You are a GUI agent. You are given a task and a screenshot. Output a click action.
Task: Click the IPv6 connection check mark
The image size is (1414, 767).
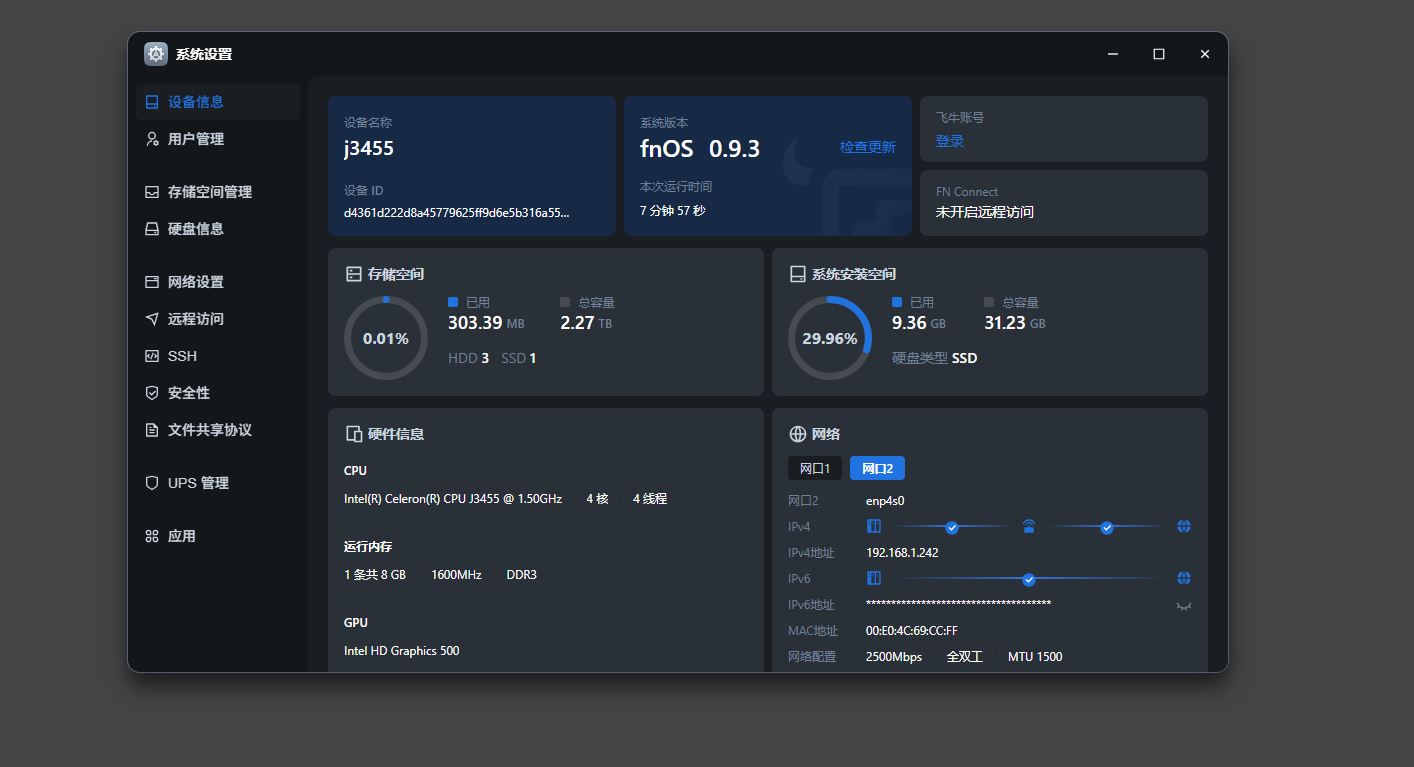click(1029, 579)
